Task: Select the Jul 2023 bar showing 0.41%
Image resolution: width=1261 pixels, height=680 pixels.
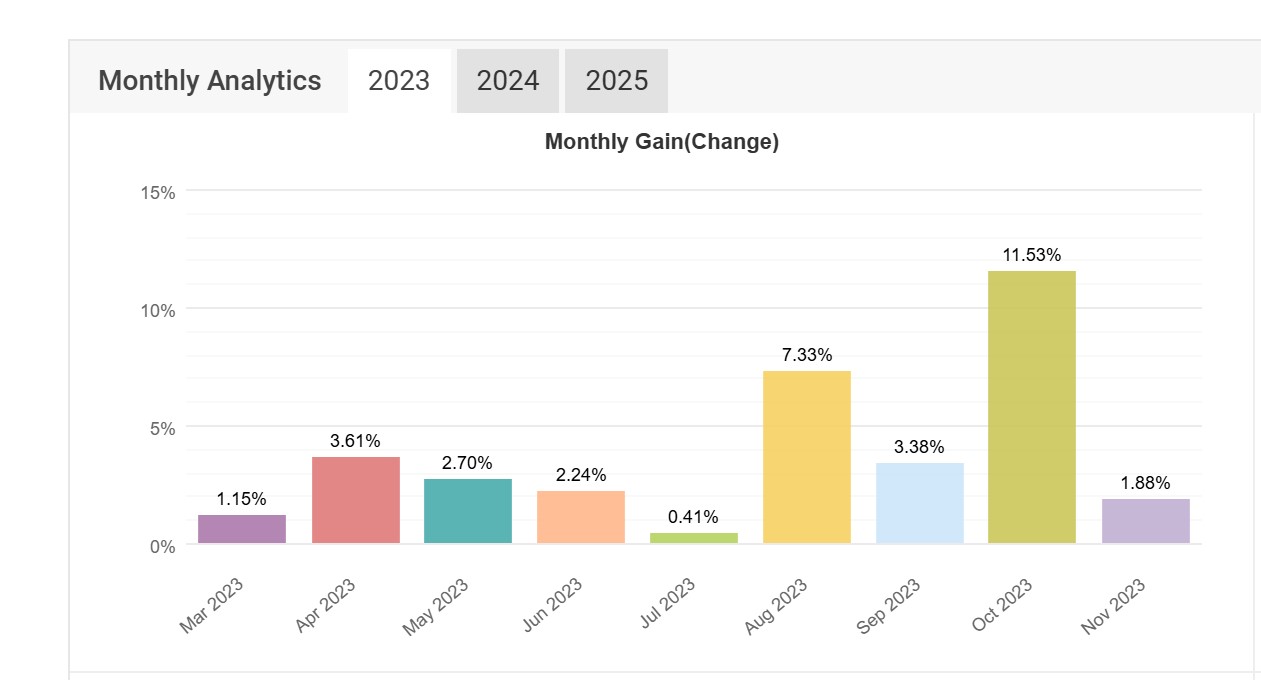Action: (x=694, y=537)
